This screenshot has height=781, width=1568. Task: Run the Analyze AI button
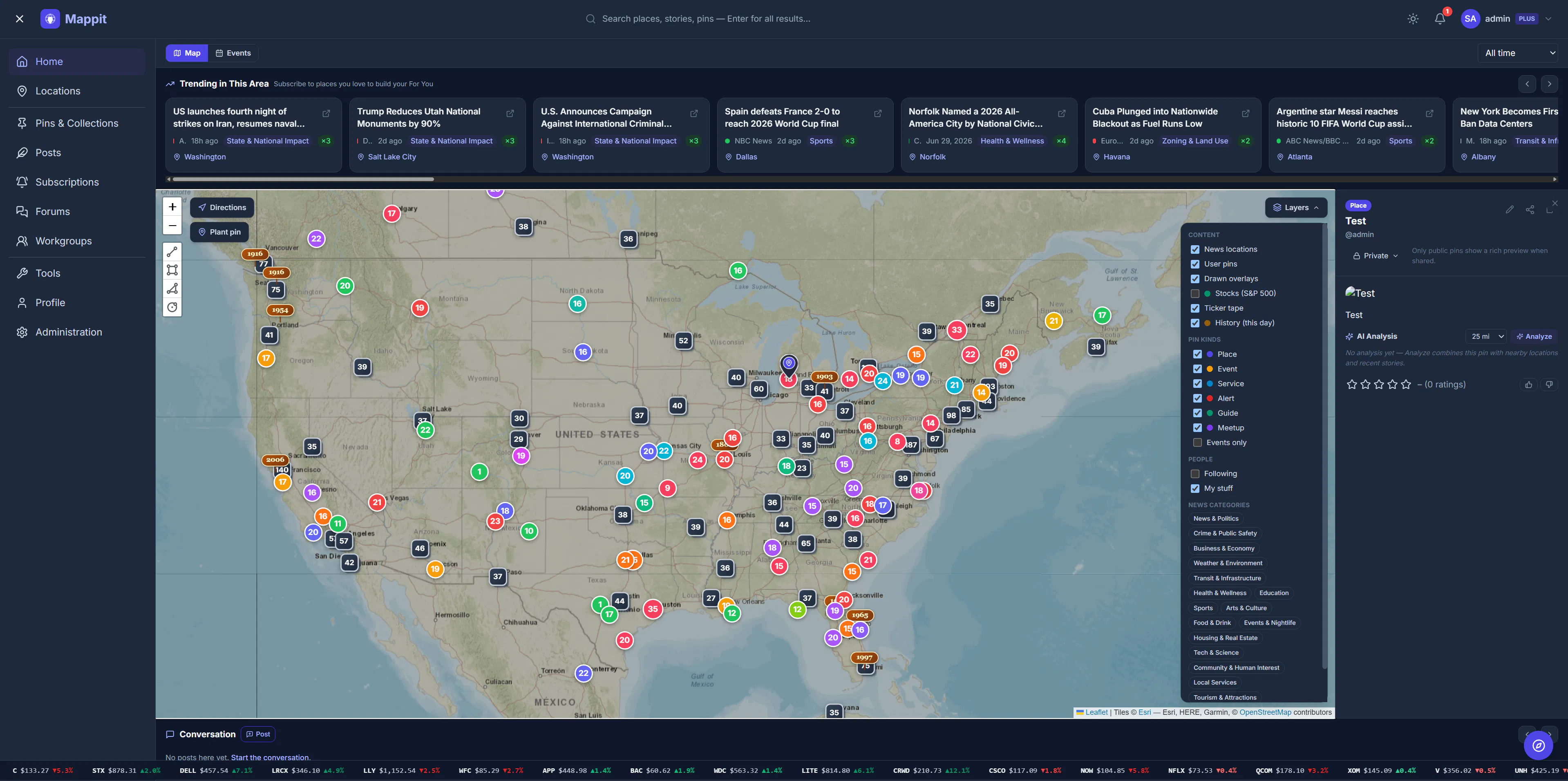1534,337
